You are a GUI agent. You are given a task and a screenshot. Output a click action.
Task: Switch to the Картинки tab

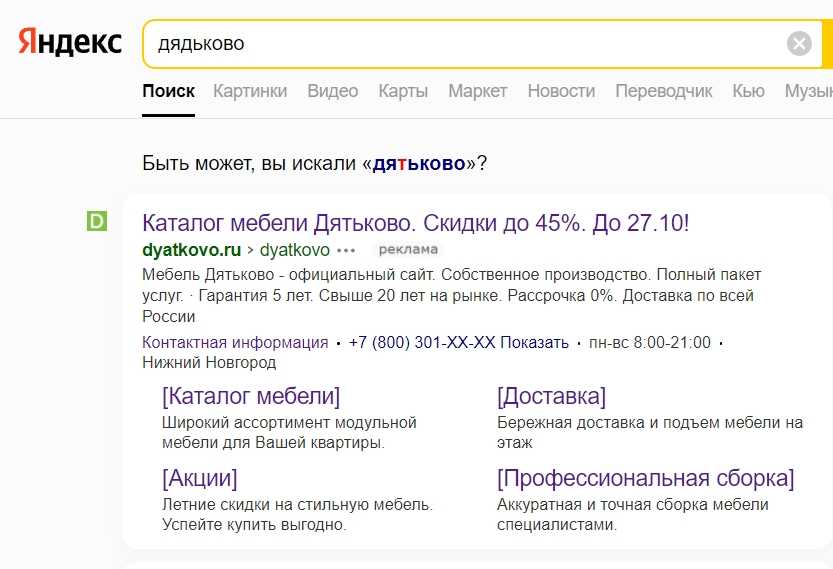point(250,91)
